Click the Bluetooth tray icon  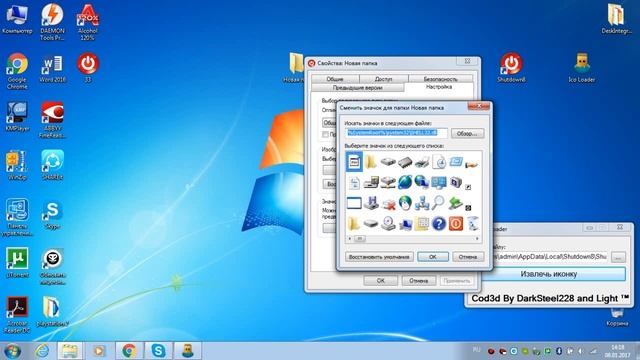[559, 351]
